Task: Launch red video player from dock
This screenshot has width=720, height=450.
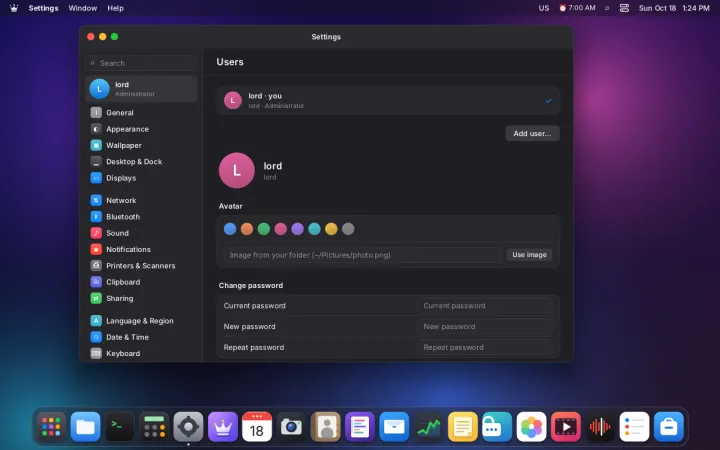Action: click(565, 427)
